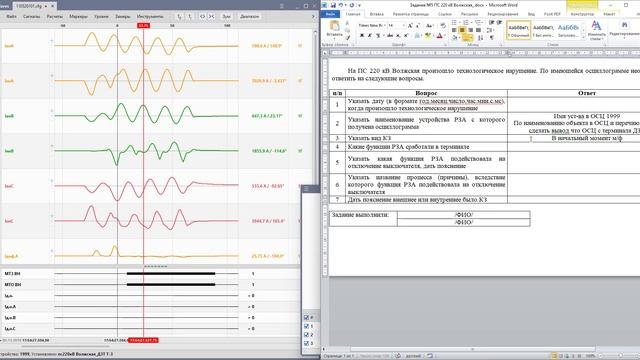Click the show paragraph marks (¶) icon
640x360 pixels.
click(492, 38)
